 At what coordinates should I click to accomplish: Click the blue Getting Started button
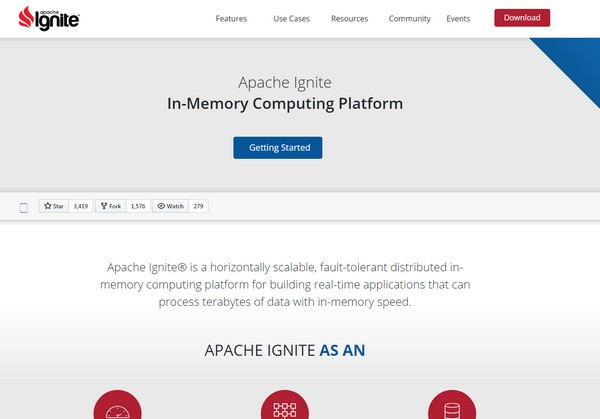tap(278, 148)
